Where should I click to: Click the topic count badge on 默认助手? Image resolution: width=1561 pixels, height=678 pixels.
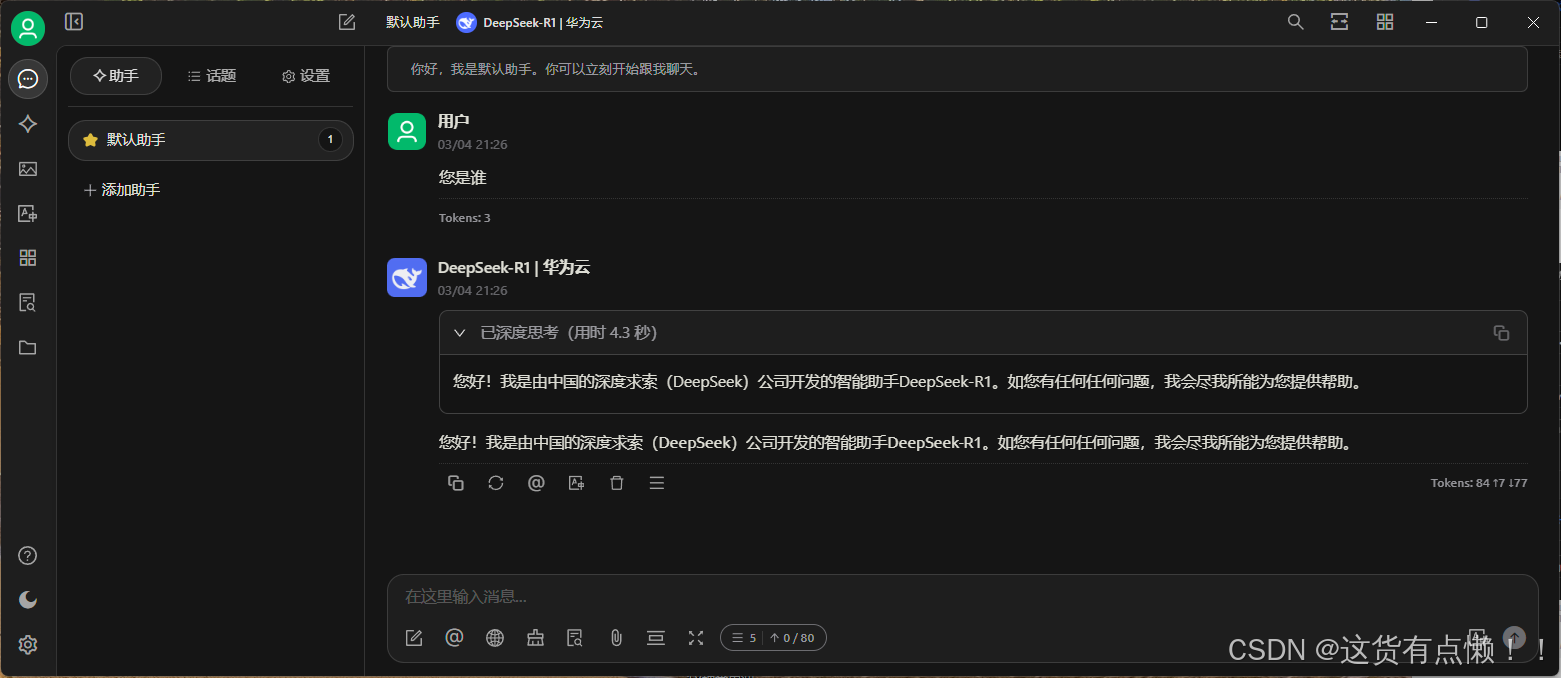click(330, 140)
